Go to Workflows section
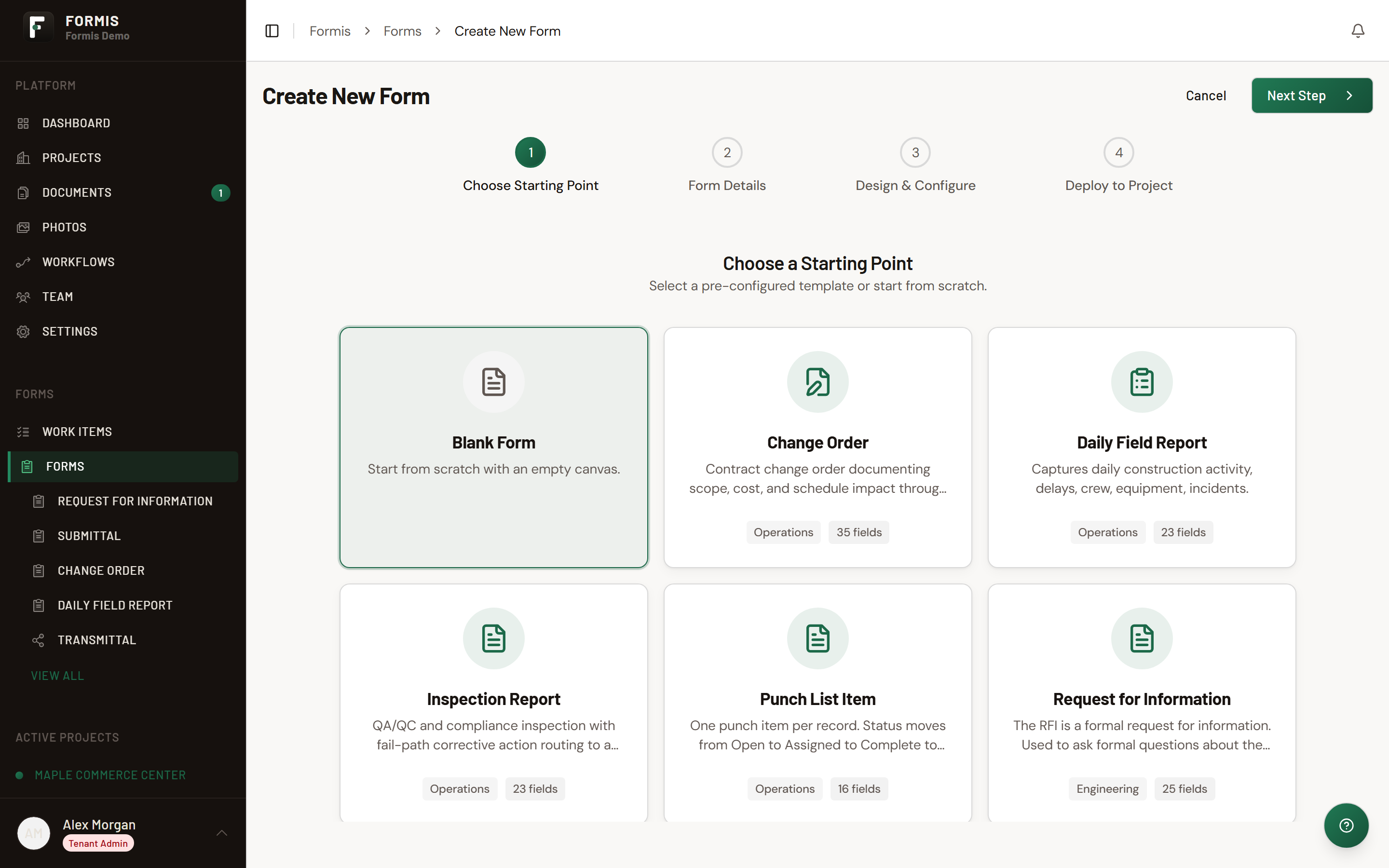This screenshot has height=868, width=1389. 123,262
